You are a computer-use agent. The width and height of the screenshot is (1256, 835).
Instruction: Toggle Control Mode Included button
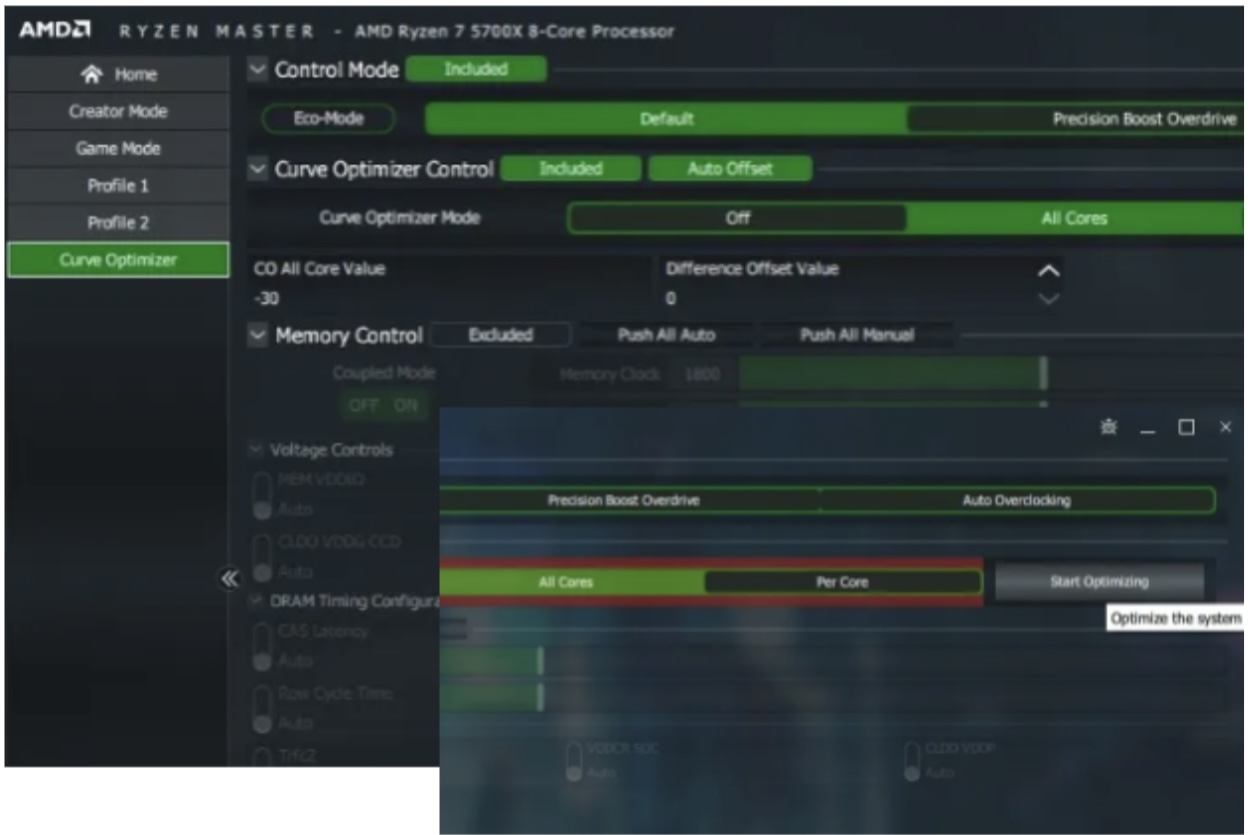476,70
